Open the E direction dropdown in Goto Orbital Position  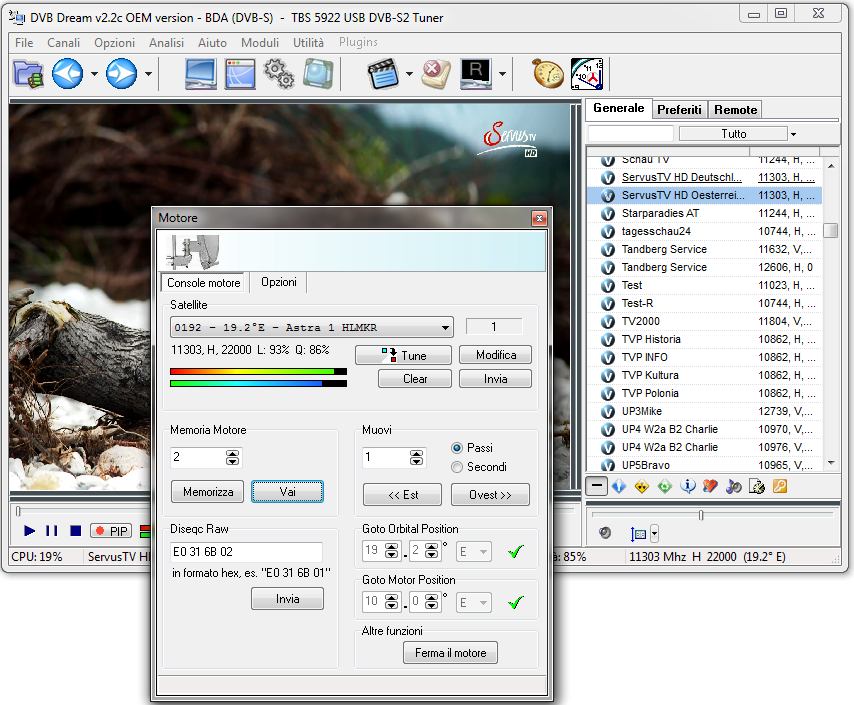click(474, 551)
